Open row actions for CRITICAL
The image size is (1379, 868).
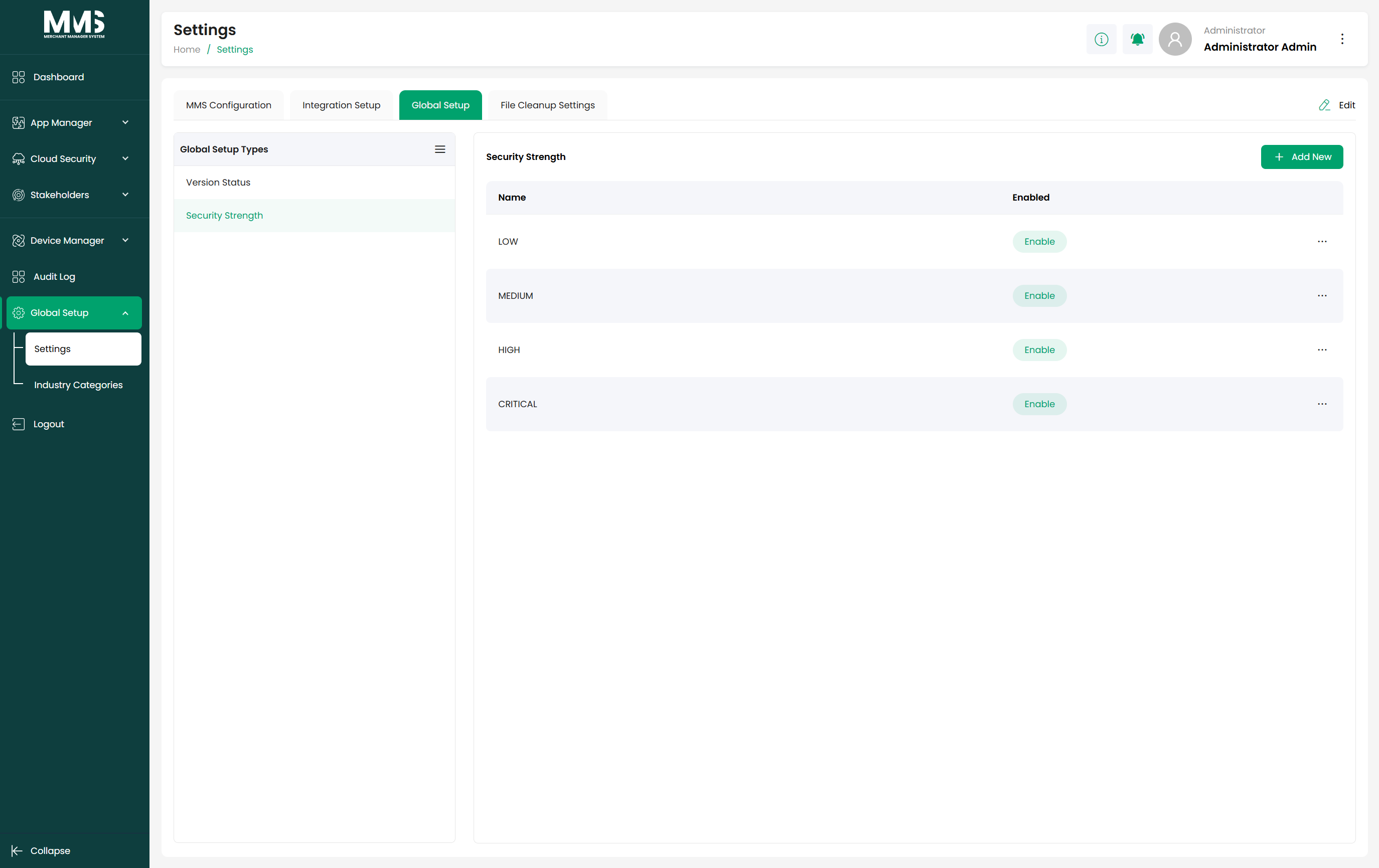1322,404
